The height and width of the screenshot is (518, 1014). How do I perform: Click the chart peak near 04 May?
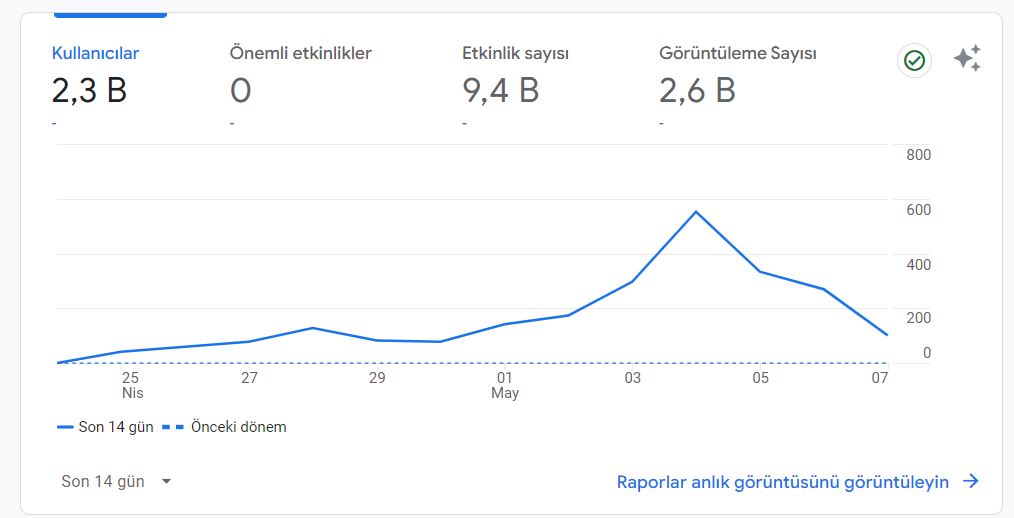coord(695,211)
